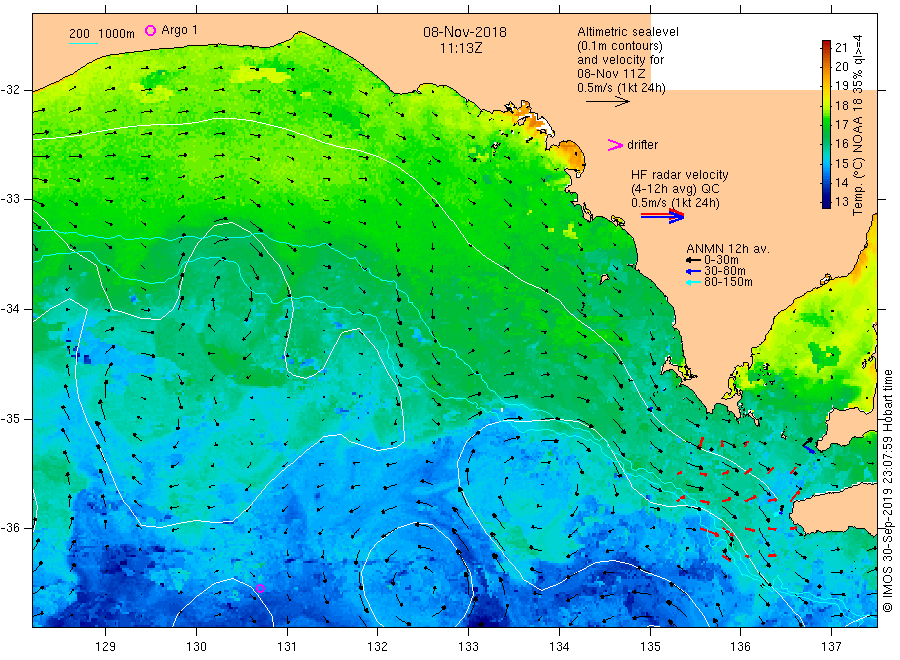The height and width of the screenshot is (660, 900).
Task: Click the IMOS copyright timestamp text
Action: [887, 490]
